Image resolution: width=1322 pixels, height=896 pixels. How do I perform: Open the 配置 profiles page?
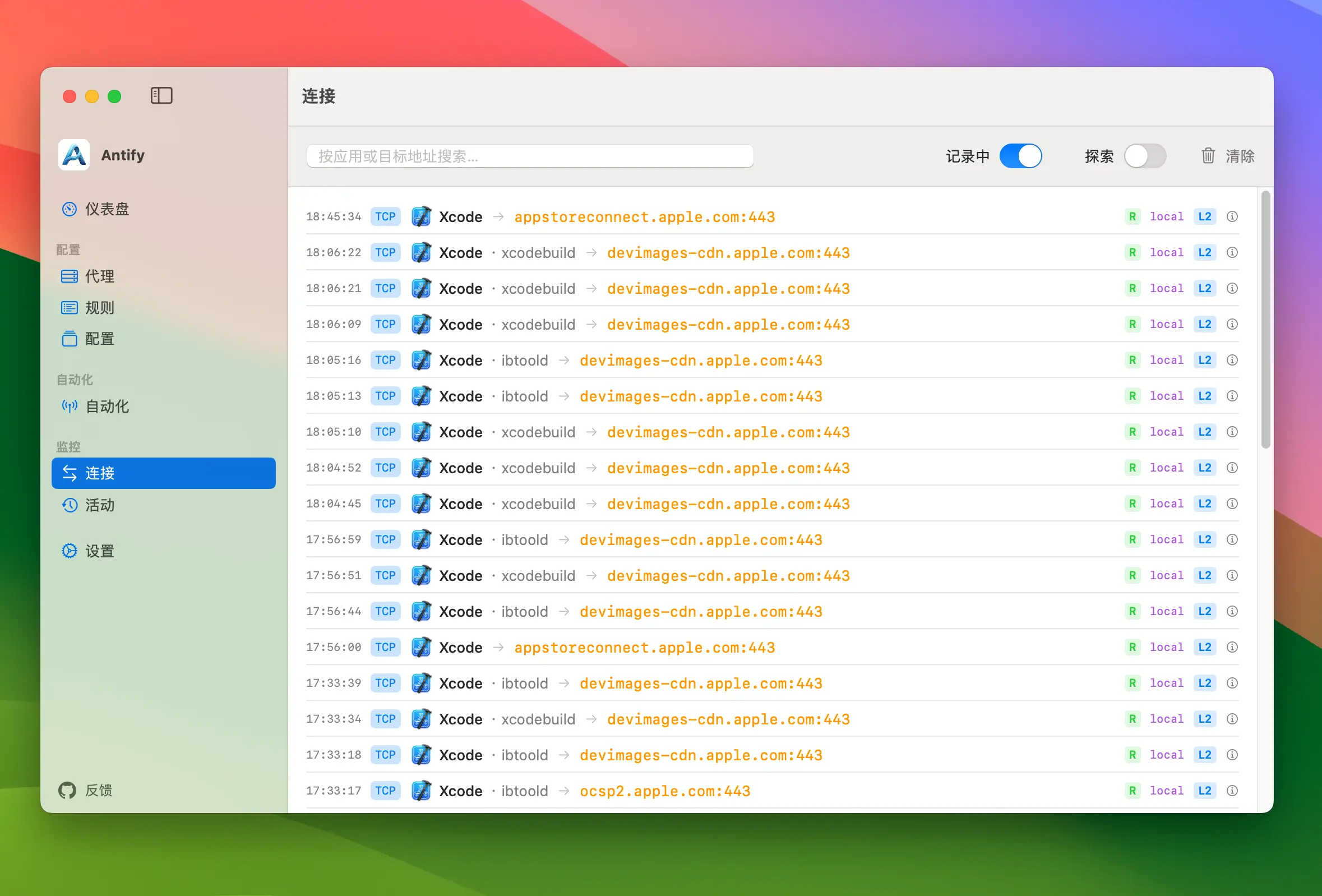[164, 339]
